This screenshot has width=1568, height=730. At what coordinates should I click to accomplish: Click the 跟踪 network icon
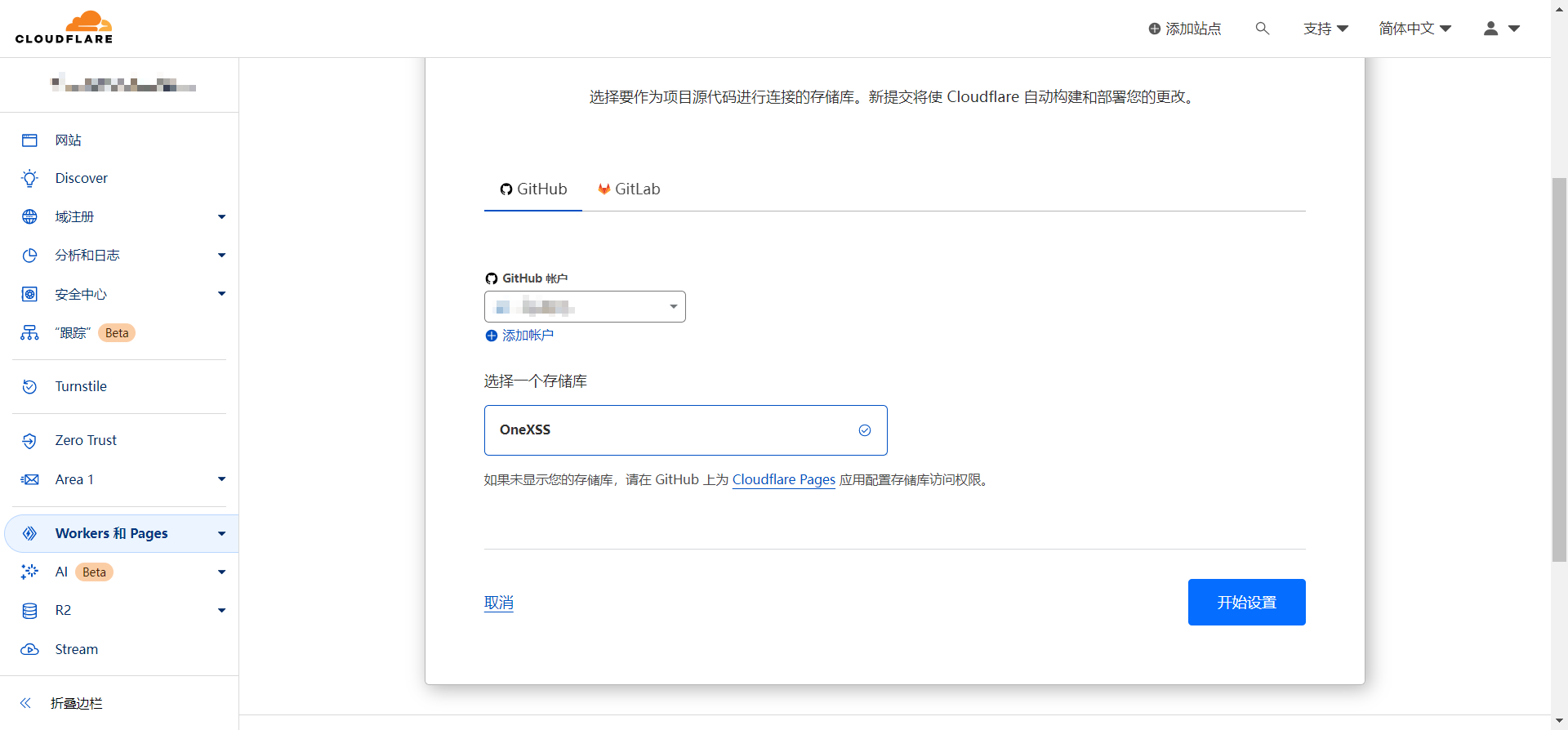coord(29,332)
